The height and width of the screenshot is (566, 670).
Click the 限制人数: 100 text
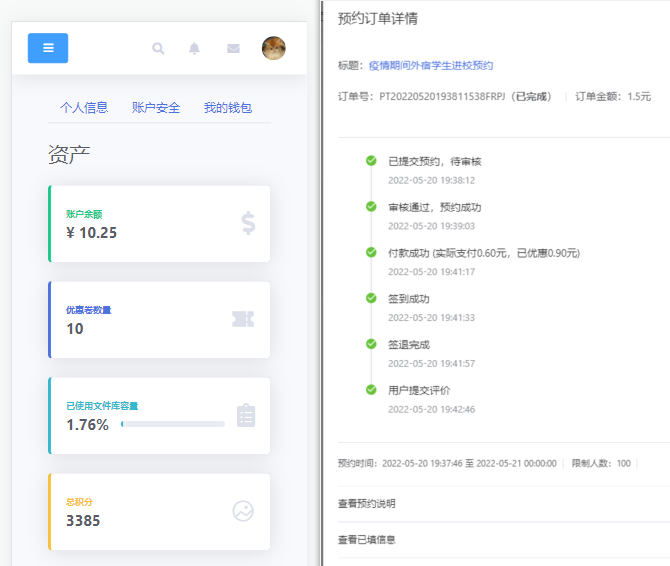601,463
